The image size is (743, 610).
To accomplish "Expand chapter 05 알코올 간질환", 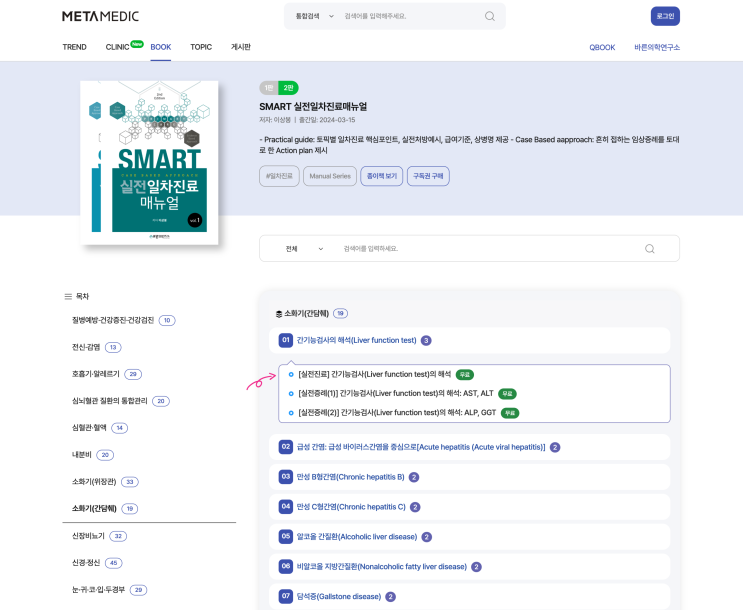I will click(x=469, y=537).
